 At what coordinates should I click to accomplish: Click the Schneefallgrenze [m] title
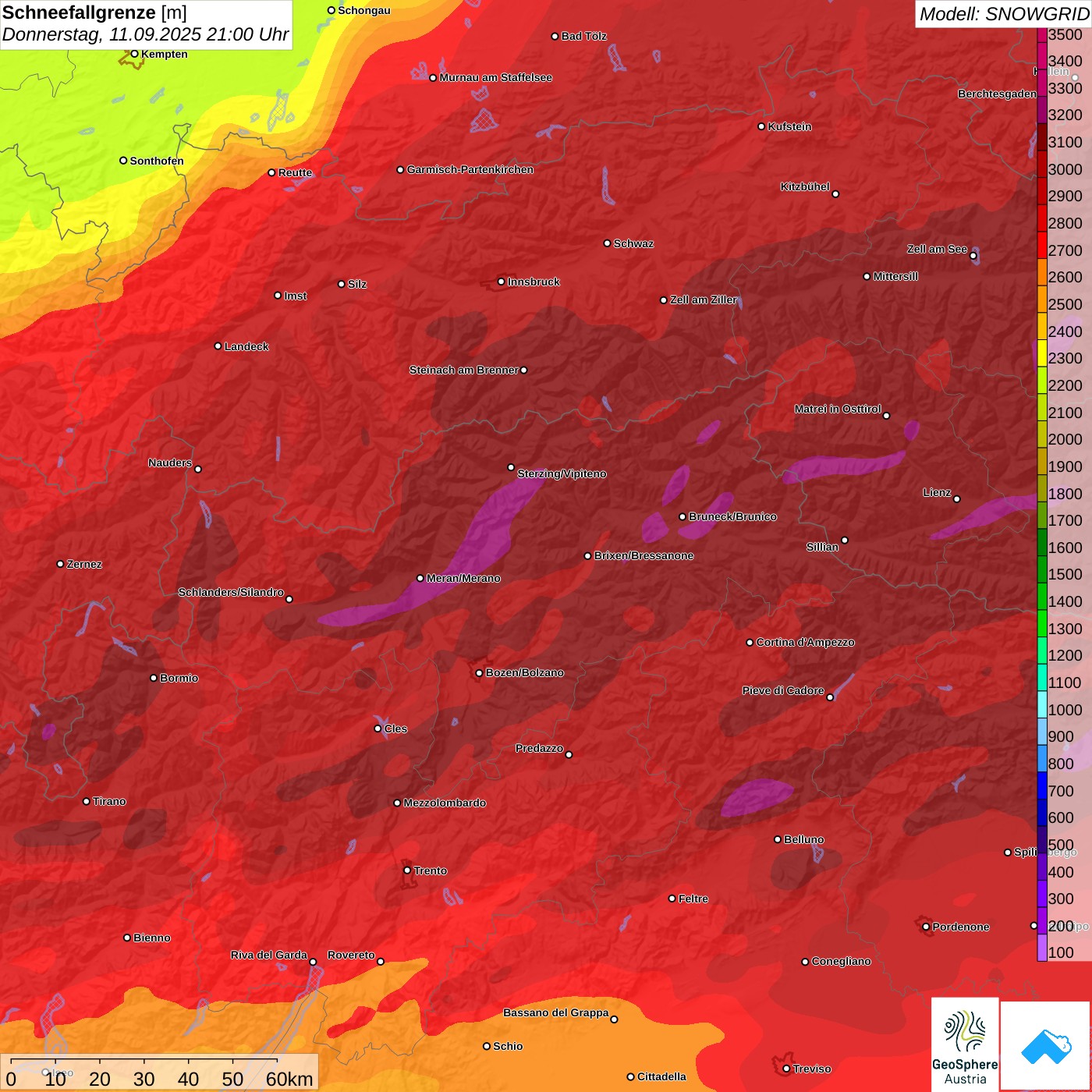94,12
